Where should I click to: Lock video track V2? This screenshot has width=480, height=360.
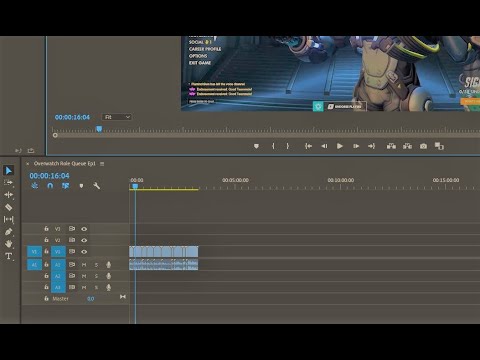click(x=46, y=240)
